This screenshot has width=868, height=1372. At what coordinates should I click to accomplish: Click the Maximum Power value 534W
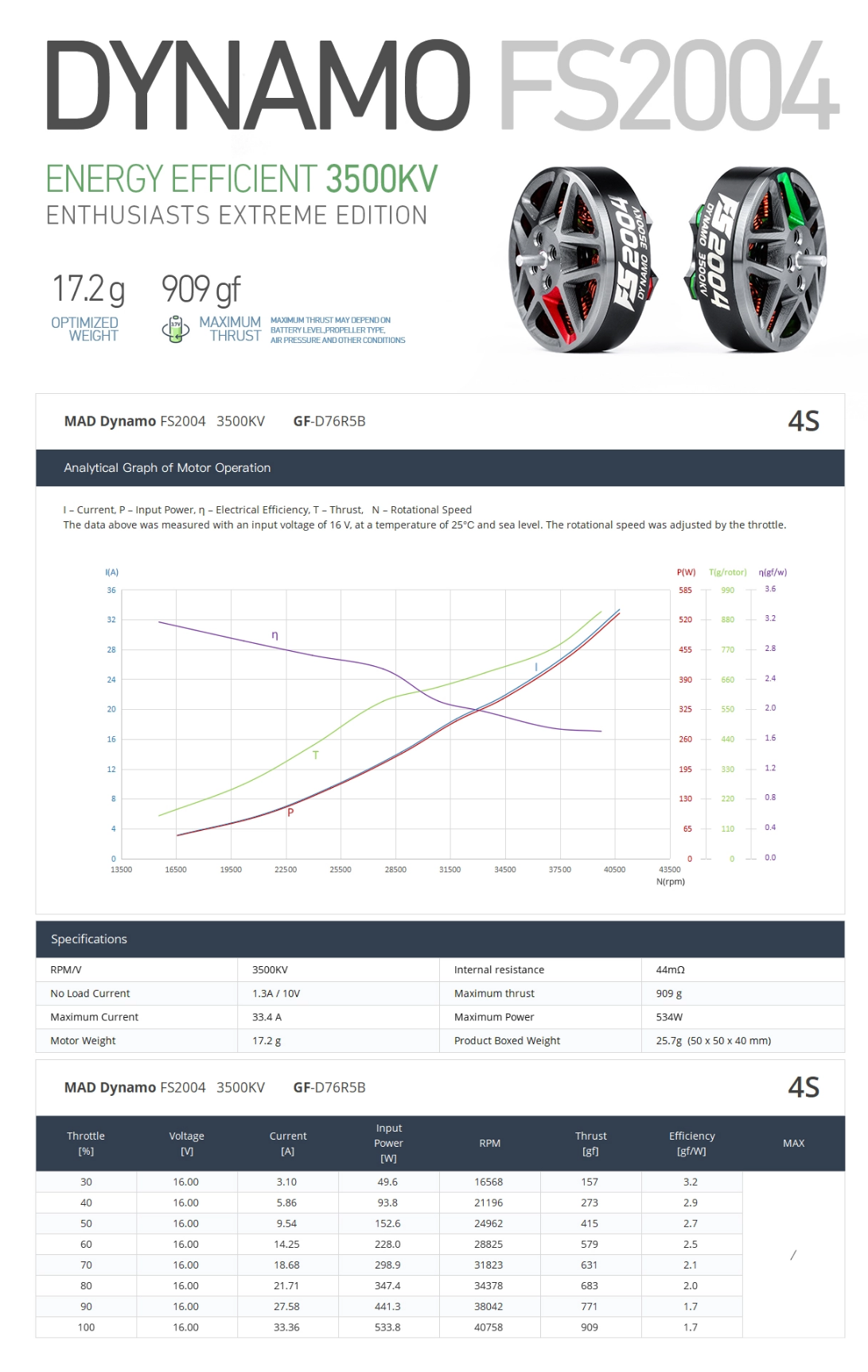point(669,1017)
